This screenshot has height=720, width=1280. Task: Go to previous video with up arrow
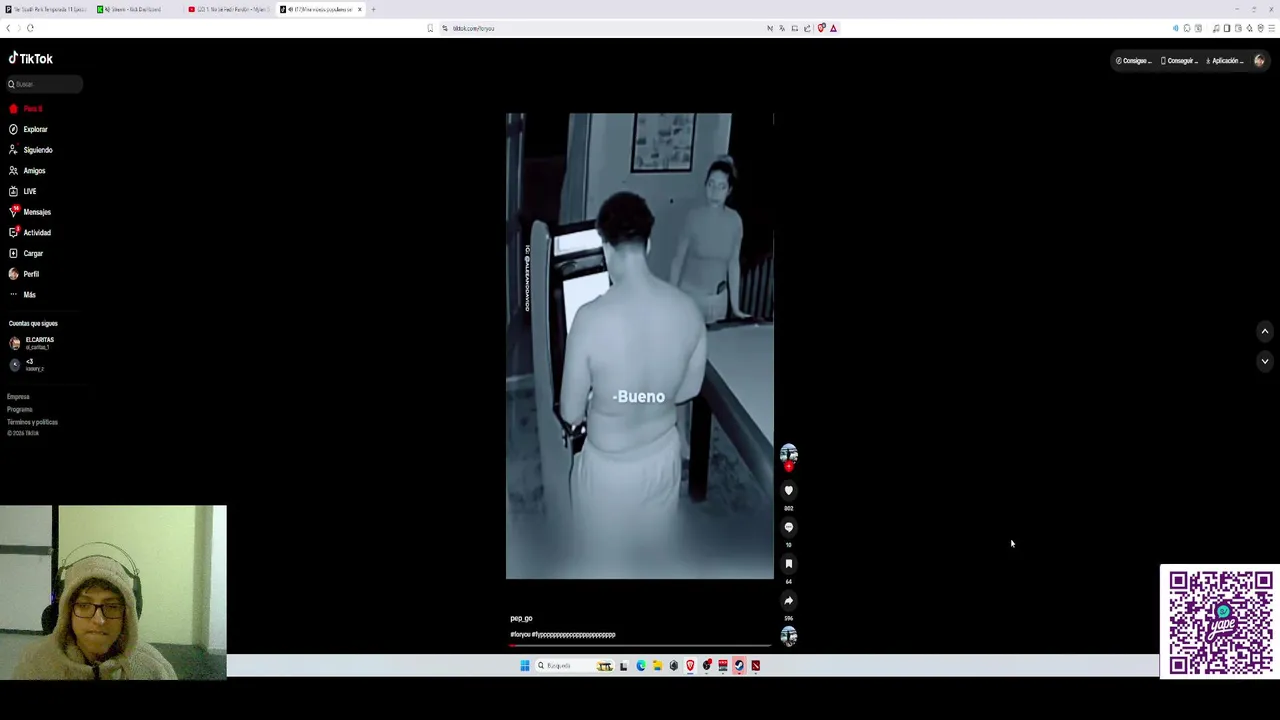click(x=1264, y=331)
